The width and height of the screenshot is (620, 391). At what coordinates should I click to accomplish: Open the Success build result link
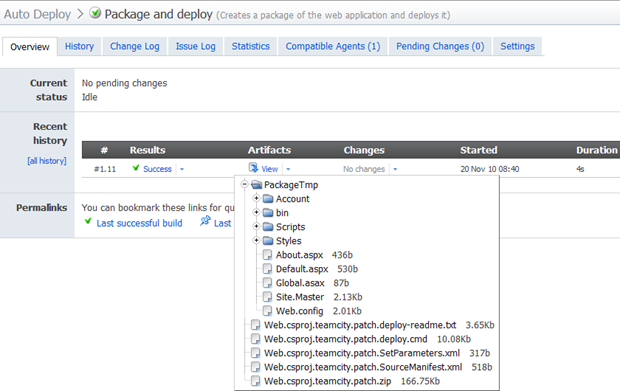click(x=157, y=169)
